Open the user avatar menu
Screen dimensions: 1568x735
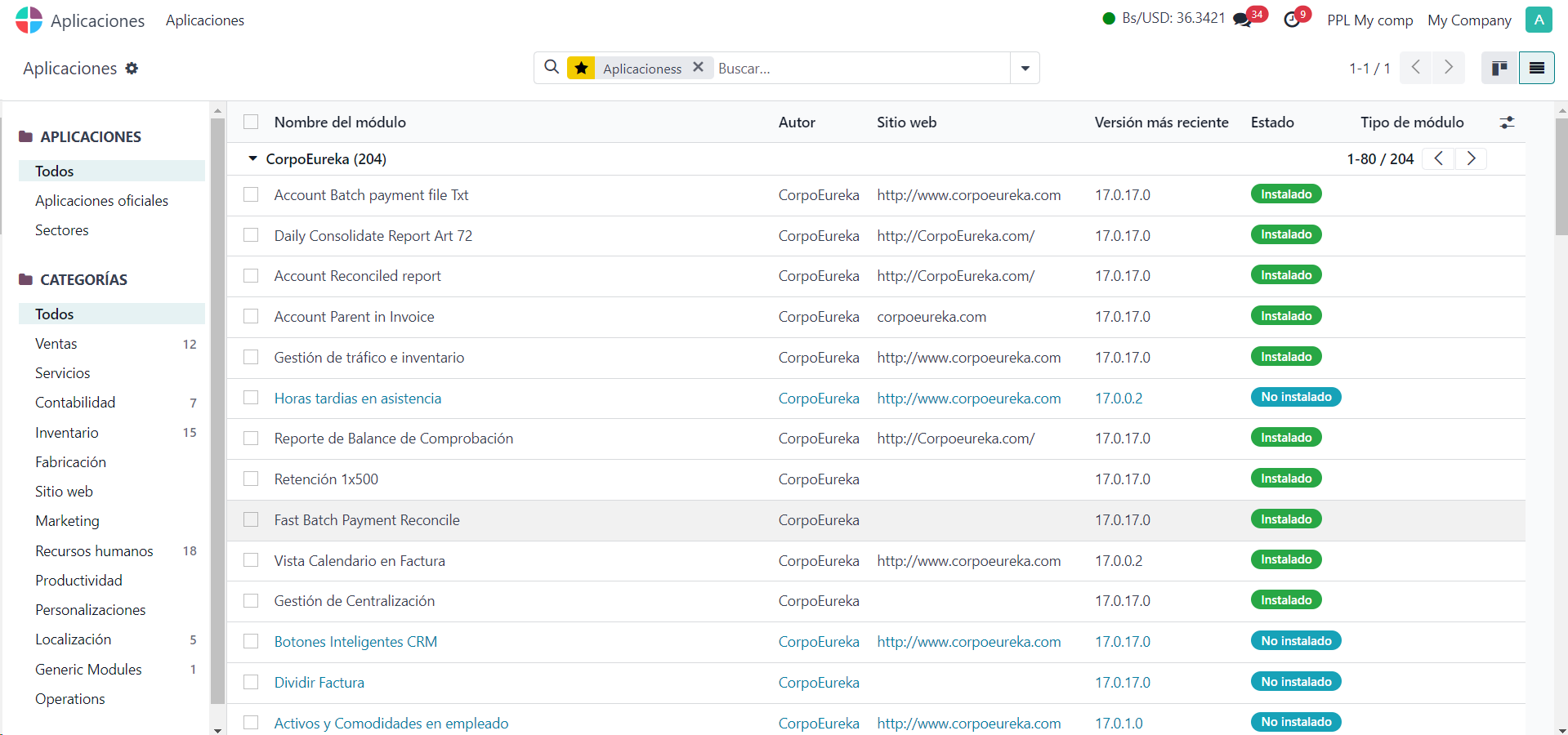[1538, 20]
